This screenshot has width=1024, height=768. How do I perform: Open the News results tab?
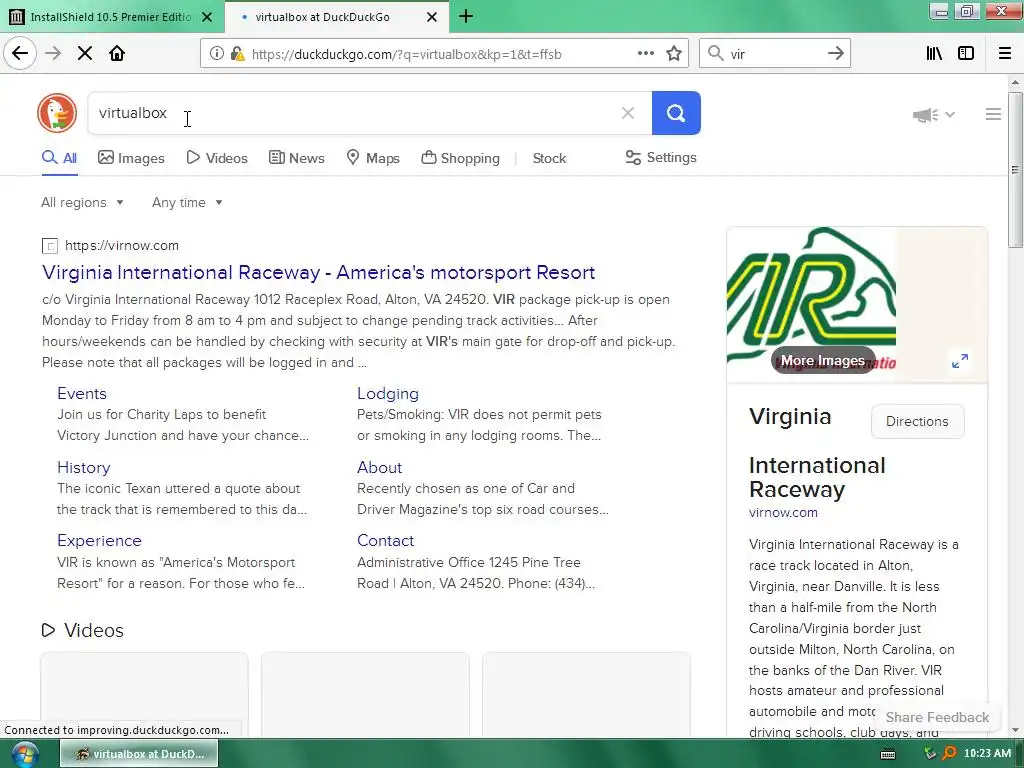(x=297, y=158)
